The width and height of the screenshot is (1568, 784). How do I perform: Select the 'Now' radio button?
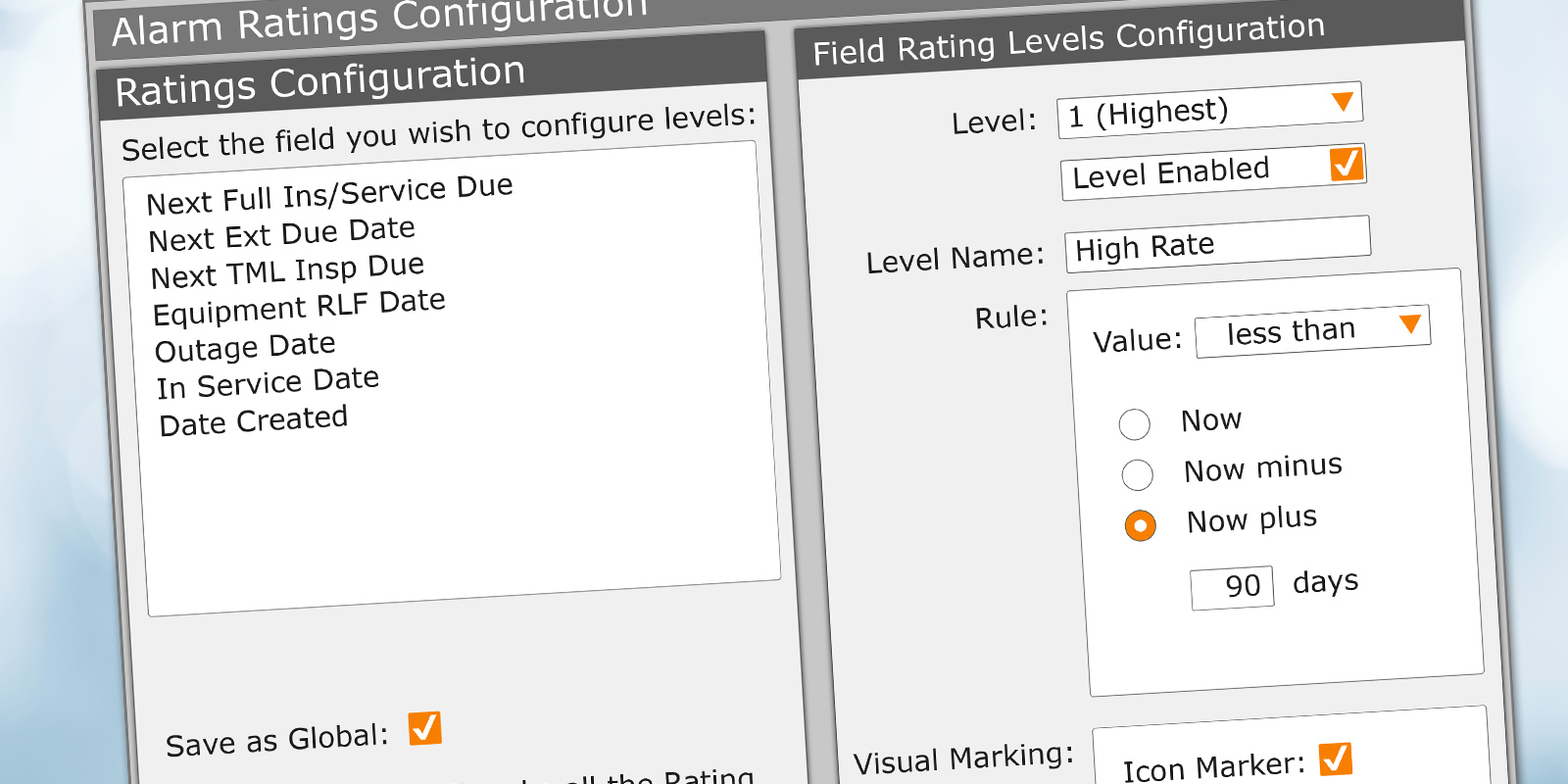pyautogui.click(x=1134, y=424)
